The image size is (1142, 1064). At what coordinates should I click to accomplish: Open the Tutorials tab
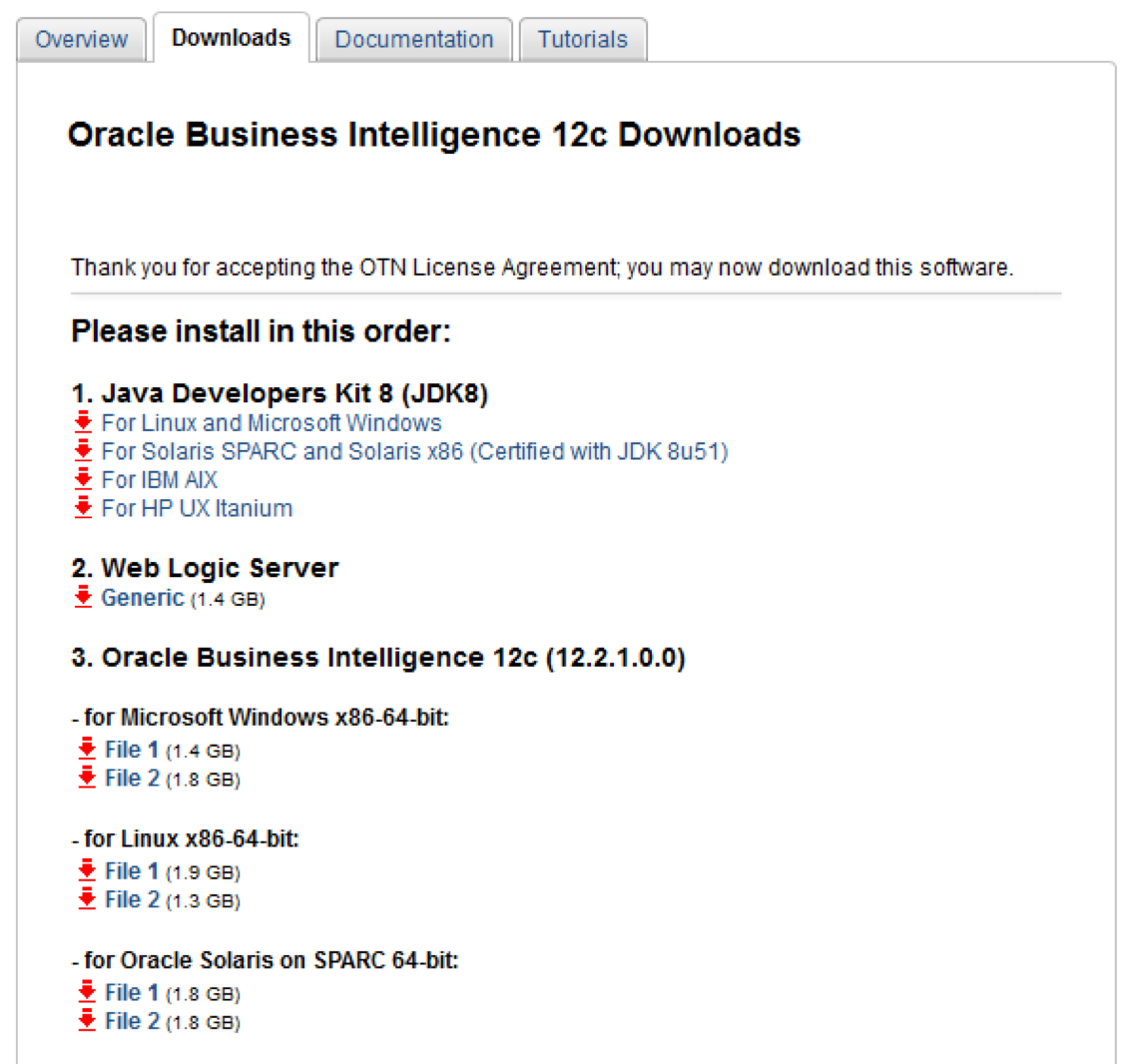tap(583, 39)
